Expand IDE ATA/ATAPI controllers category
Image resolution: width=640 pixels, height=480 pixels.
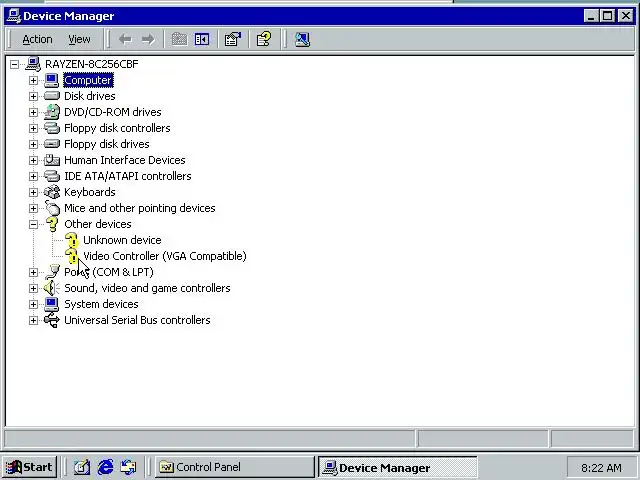33,176
